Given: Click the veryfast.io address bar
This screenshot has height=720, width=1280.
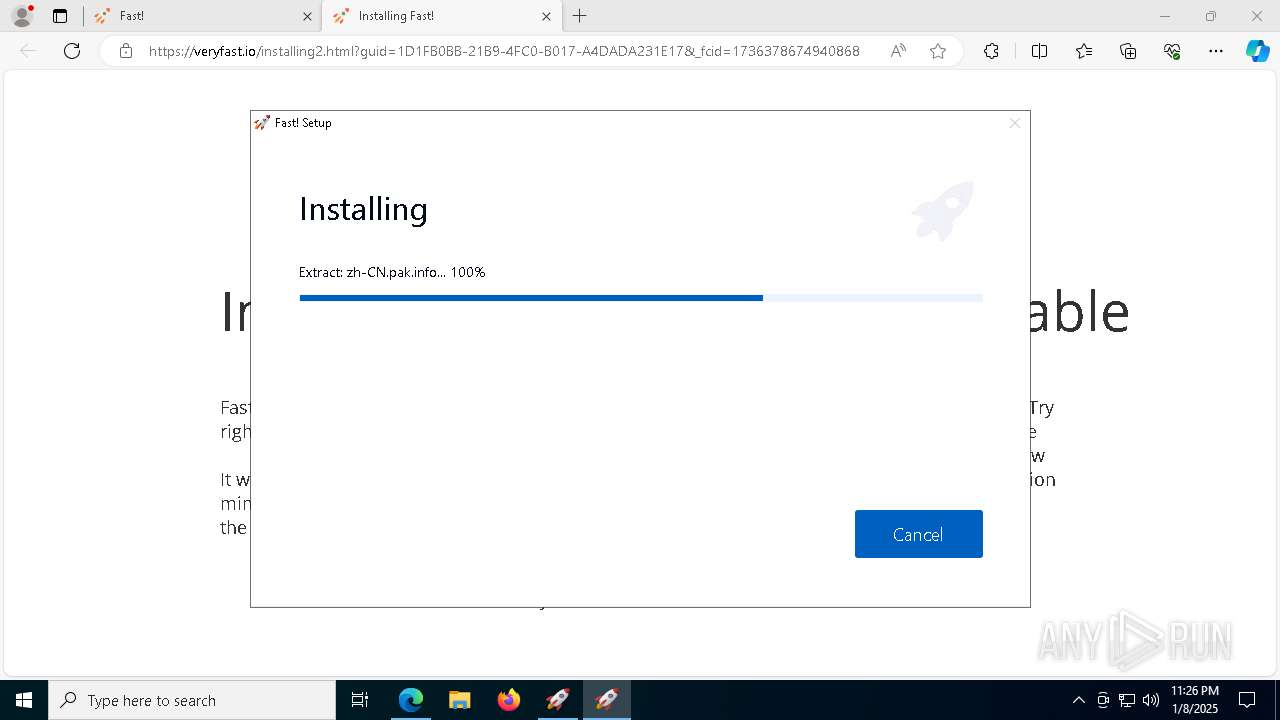Looking at the screenshot, I should tap(504, 51).
